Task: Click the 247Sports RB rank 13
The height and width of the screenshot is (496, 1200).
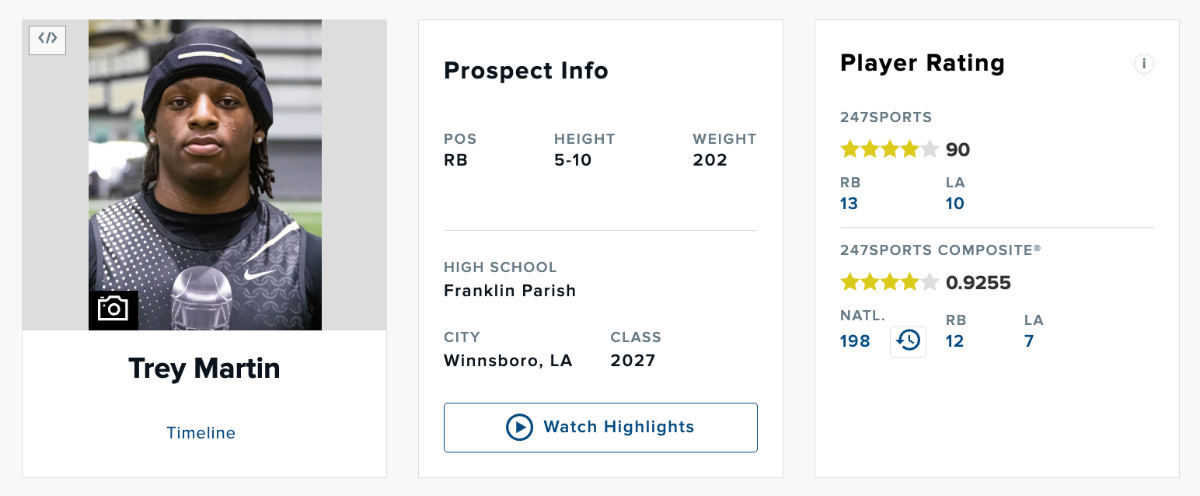Action: [x=849, y=203]
